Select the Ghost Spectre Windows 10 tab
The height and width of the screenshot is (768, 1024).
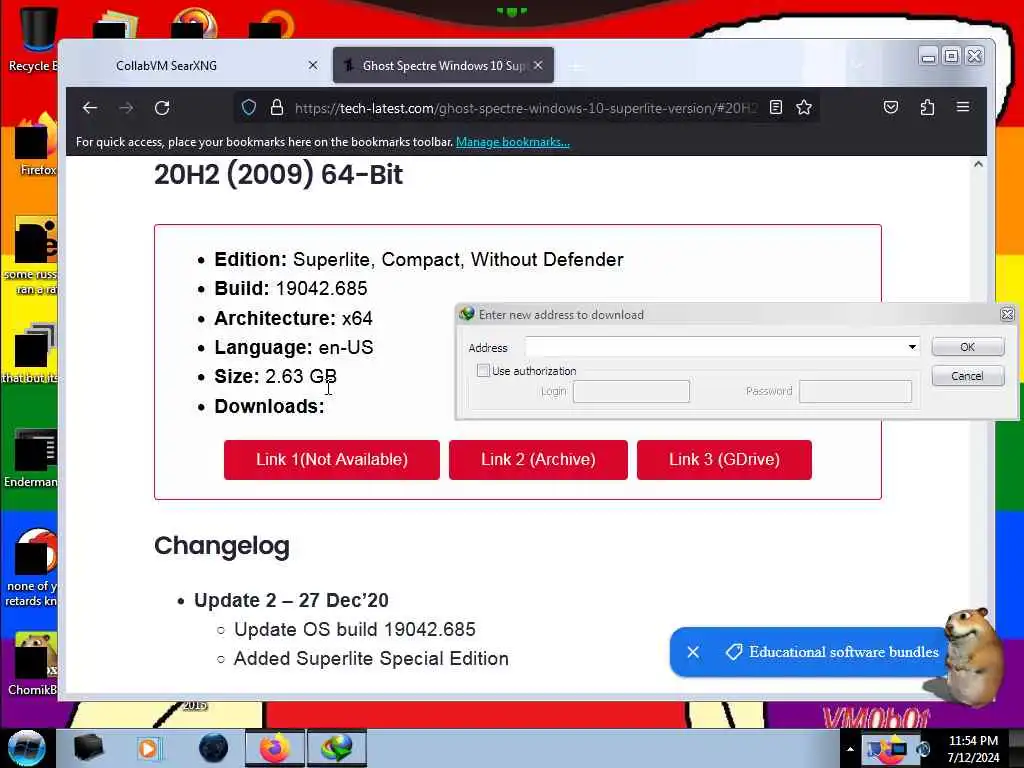(443, 65)
